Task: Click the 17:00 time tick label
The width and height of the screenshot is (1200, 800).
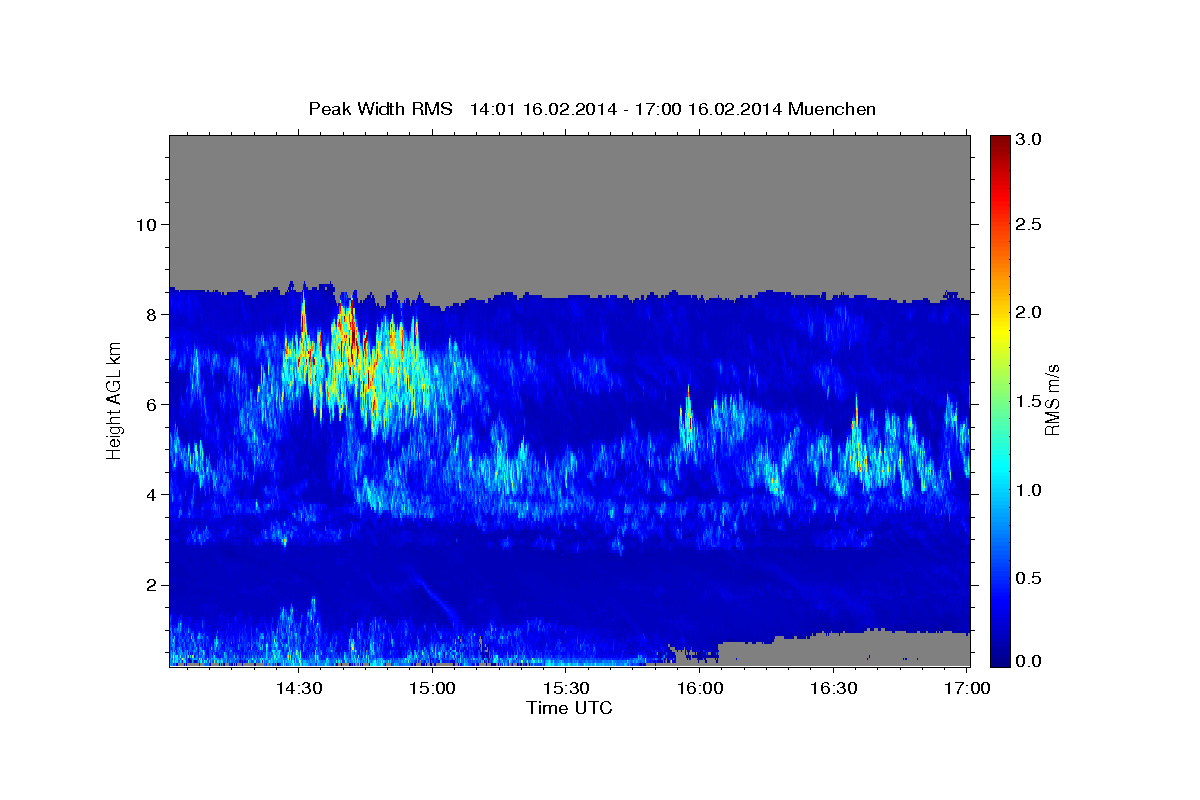Action: click(x=967, y=688)
